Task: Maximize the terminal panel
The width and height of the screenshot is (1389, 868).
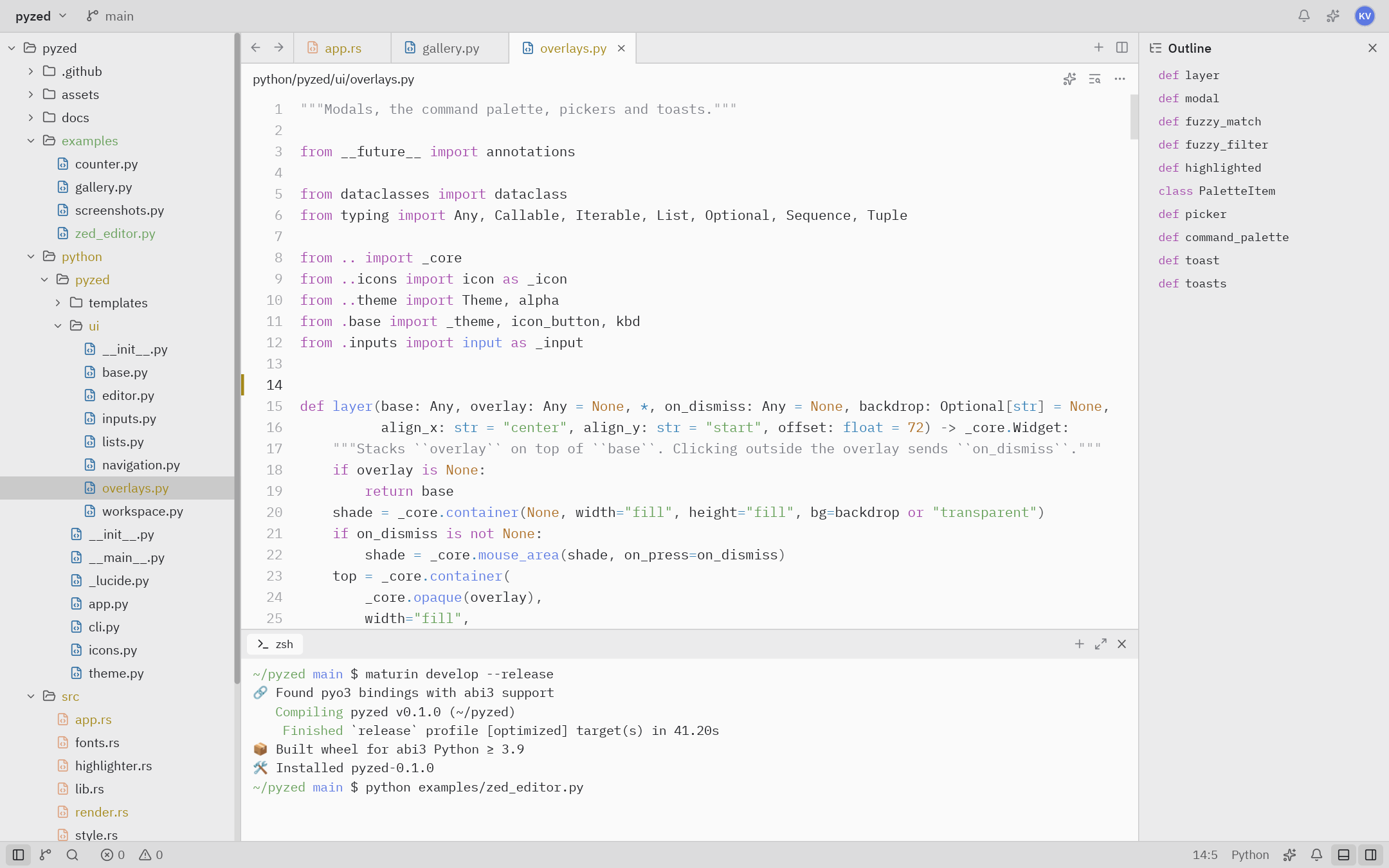Action: point(1101,644)
